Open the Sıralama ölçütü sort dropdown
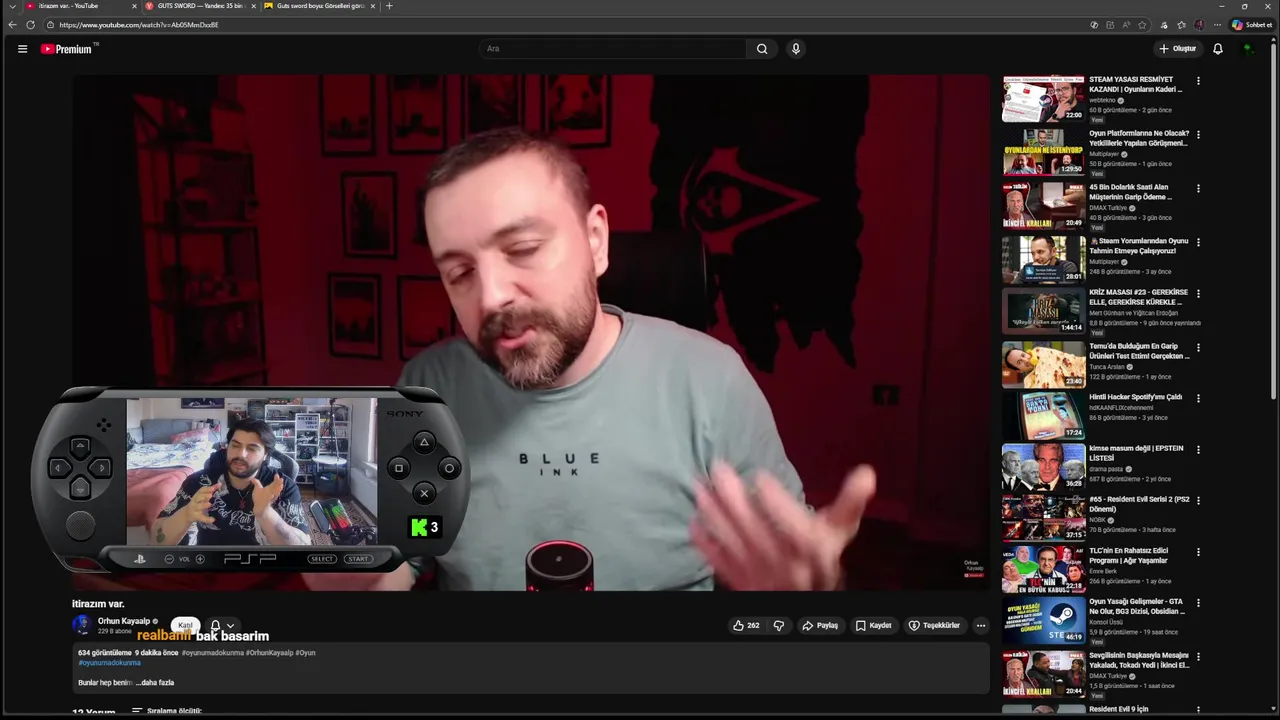Image resolution: width=1280 pixels, height=720 pixels. coord(167,711)
